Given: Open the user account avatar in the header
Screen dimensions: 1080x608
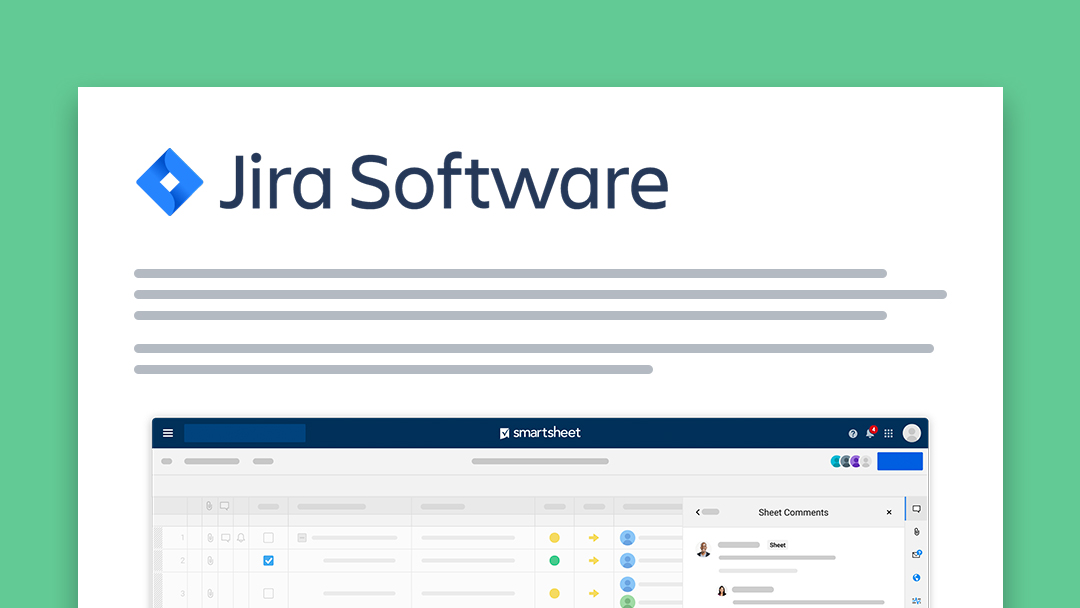Looking at the screenshot, I should click(911, 433).
